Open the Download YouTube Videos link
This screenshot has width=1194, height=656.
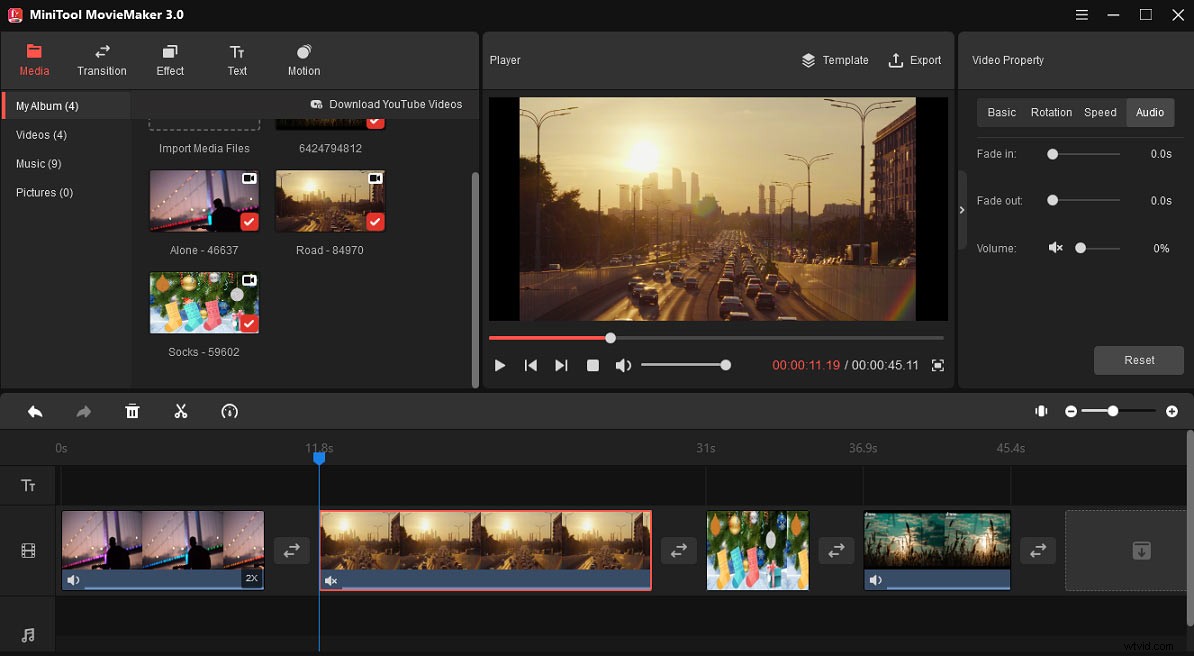[x=386, y=104]
